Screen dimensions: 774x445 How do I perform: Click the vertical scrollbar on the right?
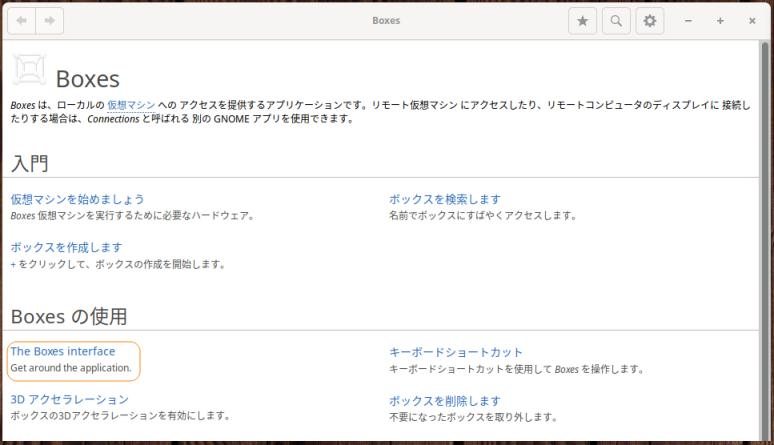(x=765, y=240)
